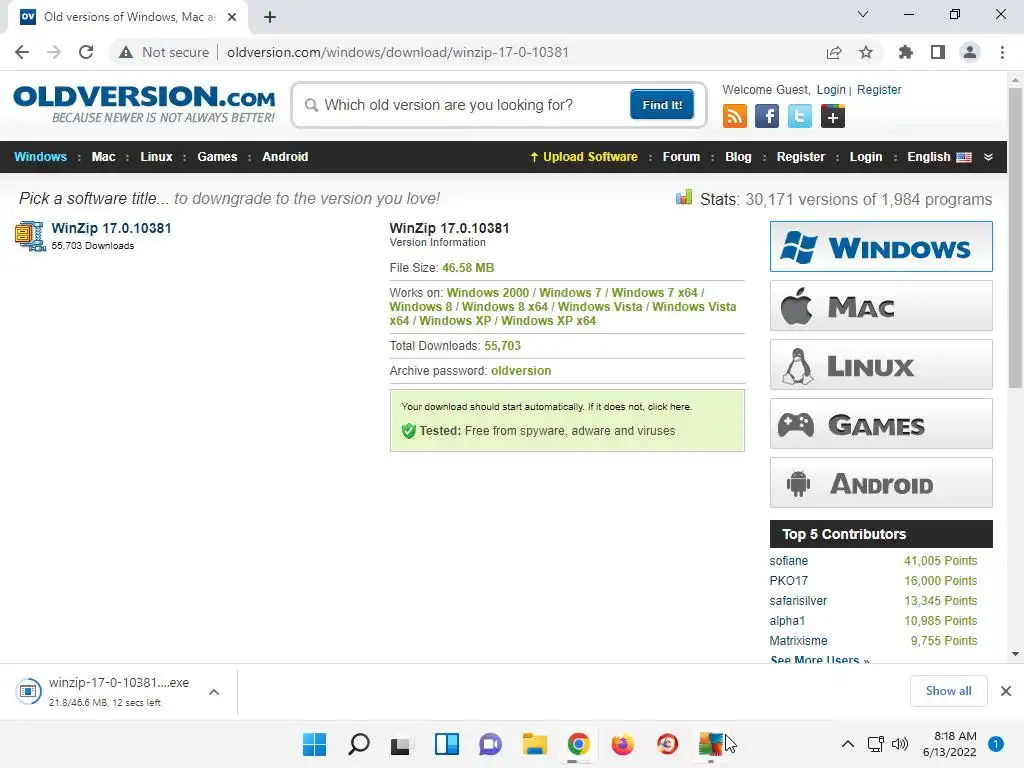Click the Not secure warning icon
The height and width of the screenshot is (768, 1024).
pyautogui.click(x=126, y=52)
